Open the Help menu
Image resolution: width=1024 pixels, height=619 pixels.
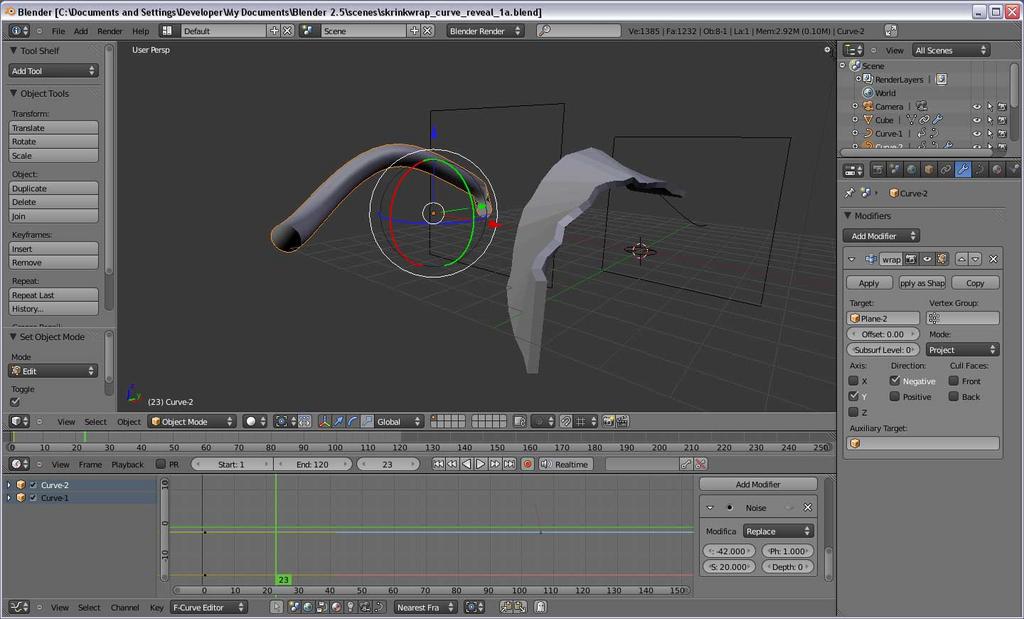pos(140,31)
